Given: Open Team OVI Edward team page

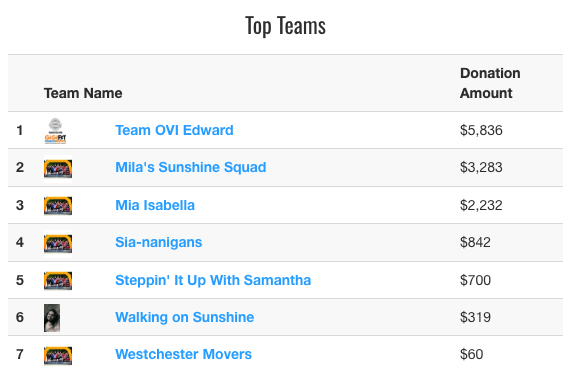Looking at the screenshot, I should coord(174,130).
